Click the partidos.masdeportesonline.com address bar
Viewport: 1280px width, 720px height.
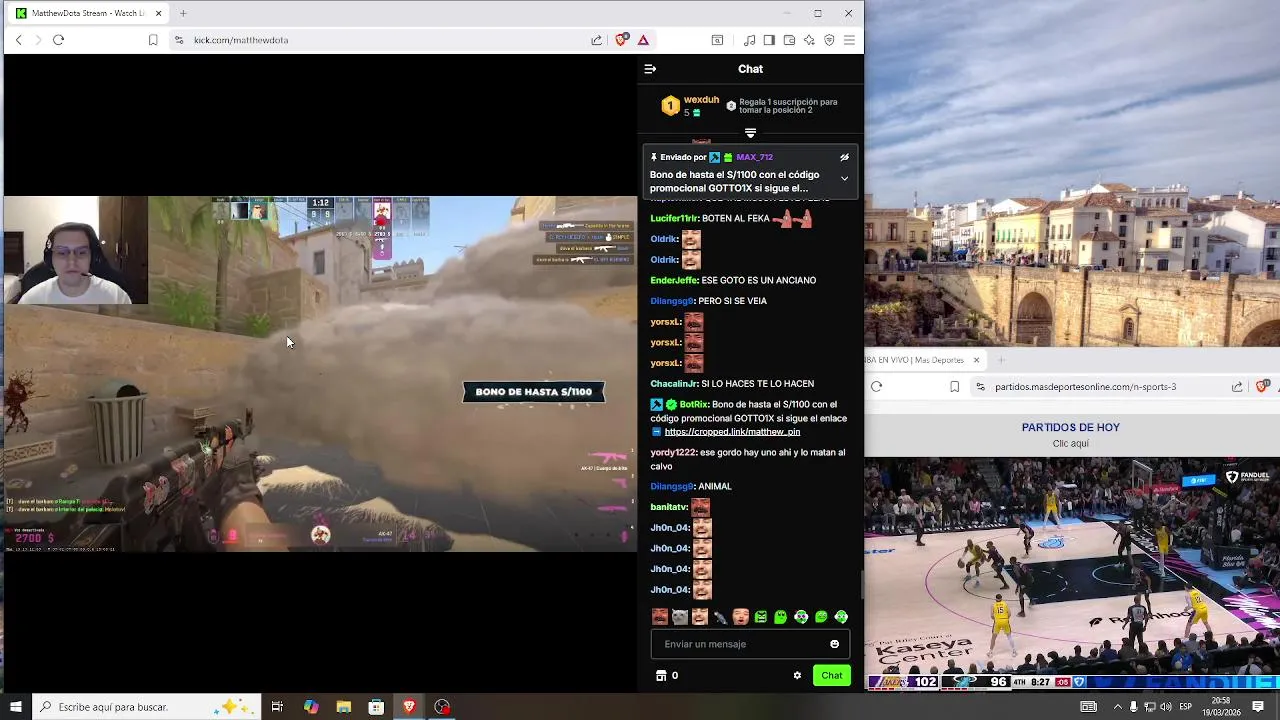click(x=1085, y=387)
